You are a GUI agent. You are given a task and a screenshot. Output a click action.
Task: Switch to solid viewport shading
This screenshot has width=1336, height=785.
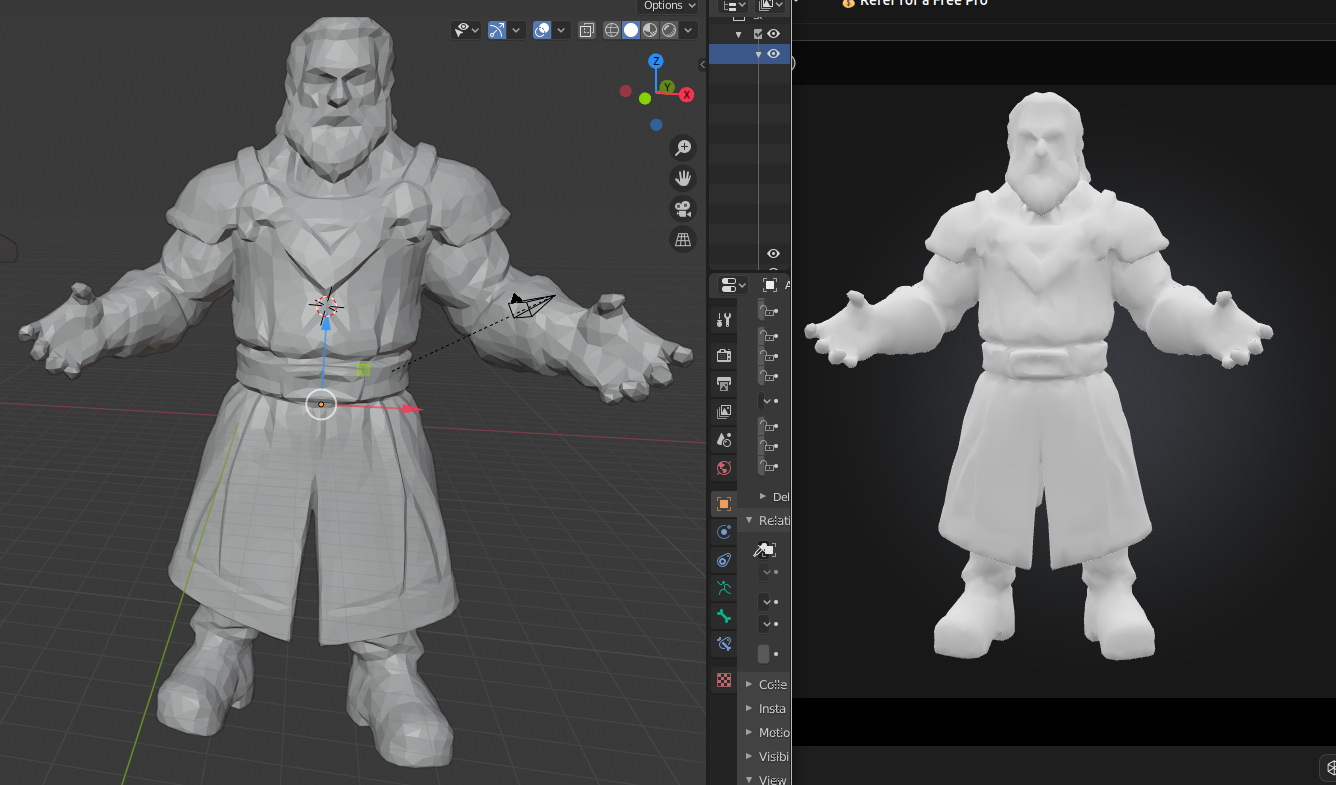[x=631, y=30]
